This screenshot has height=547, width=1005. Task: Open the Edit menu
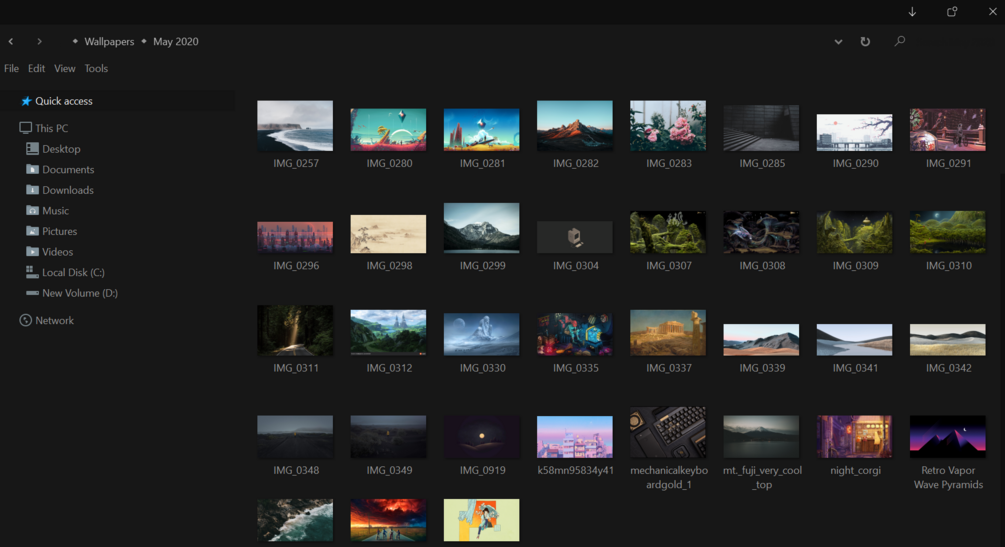click(x=37, y=68)
